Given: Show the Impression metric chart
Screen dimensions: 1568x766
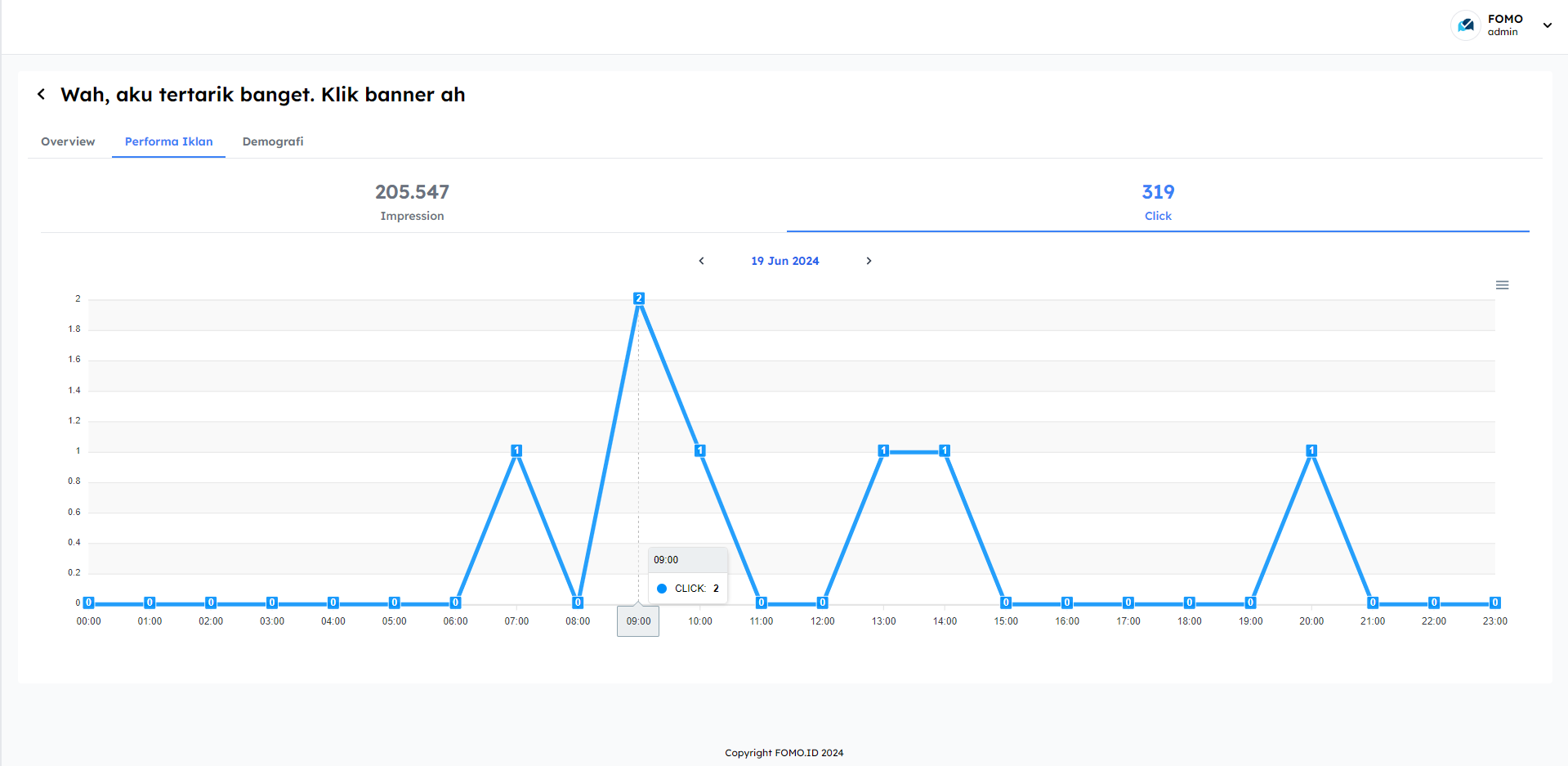Looking at the screenshot, I should pyautogui.click(x=412, y=202).
